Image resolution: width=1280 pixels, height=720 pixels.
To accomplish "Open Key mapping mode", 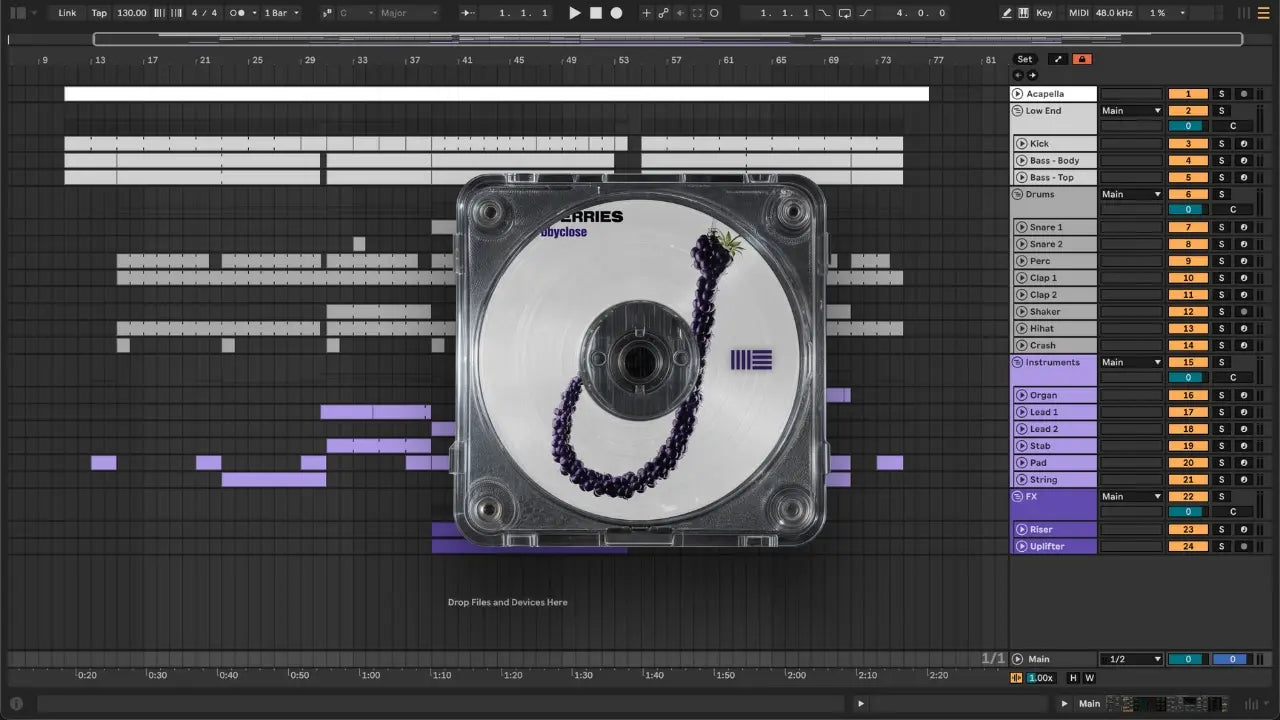I will (1045, 13).
